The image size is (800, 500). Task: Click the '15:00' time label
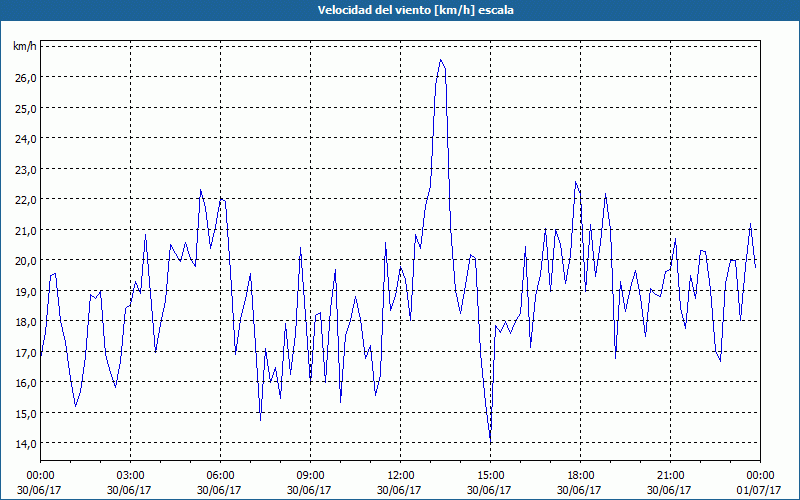(x=490, y=476)
